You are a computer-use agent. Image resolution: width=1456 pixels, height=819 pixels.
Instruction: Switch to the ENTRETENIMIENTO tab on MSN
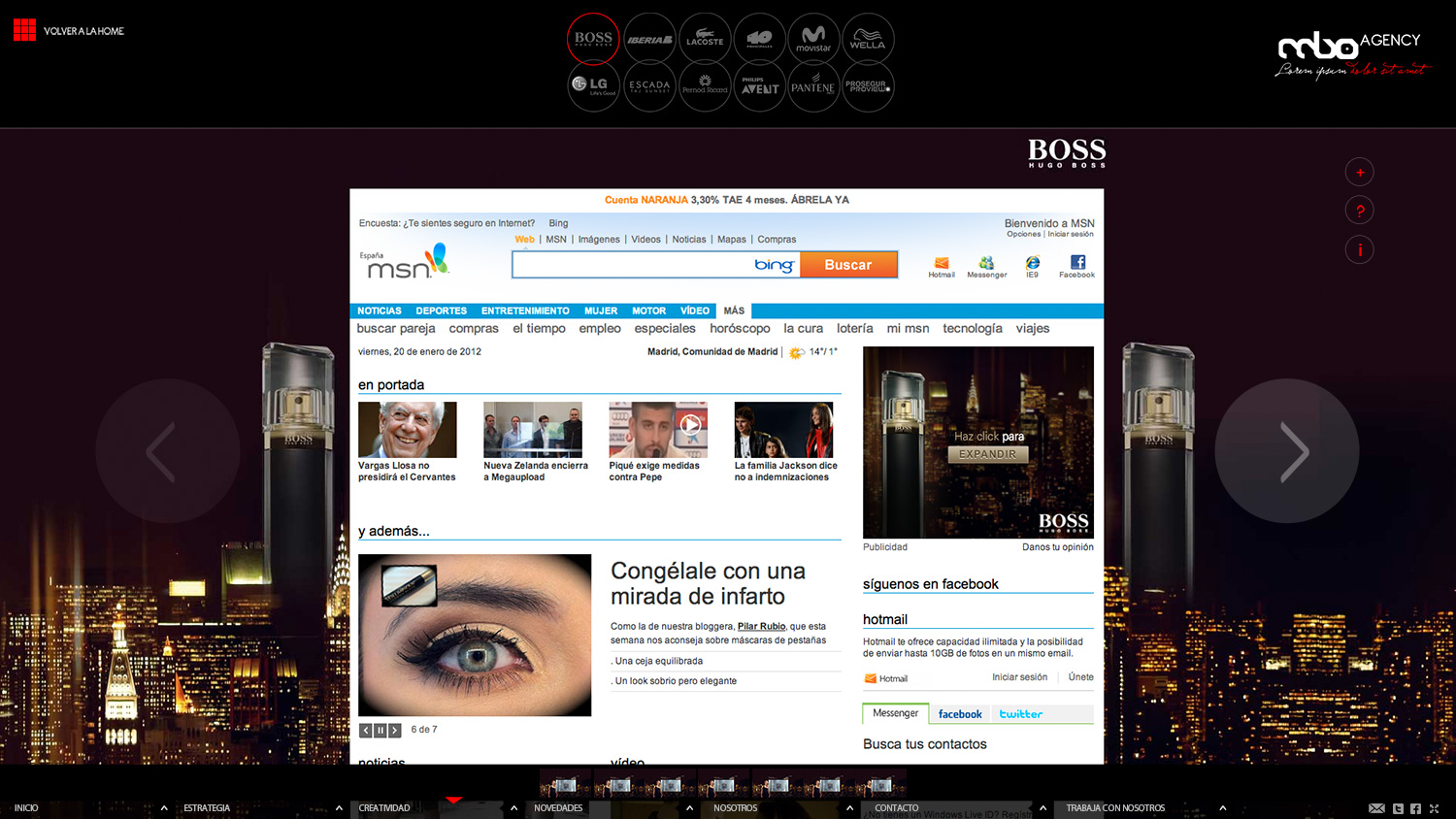(525, 311)
